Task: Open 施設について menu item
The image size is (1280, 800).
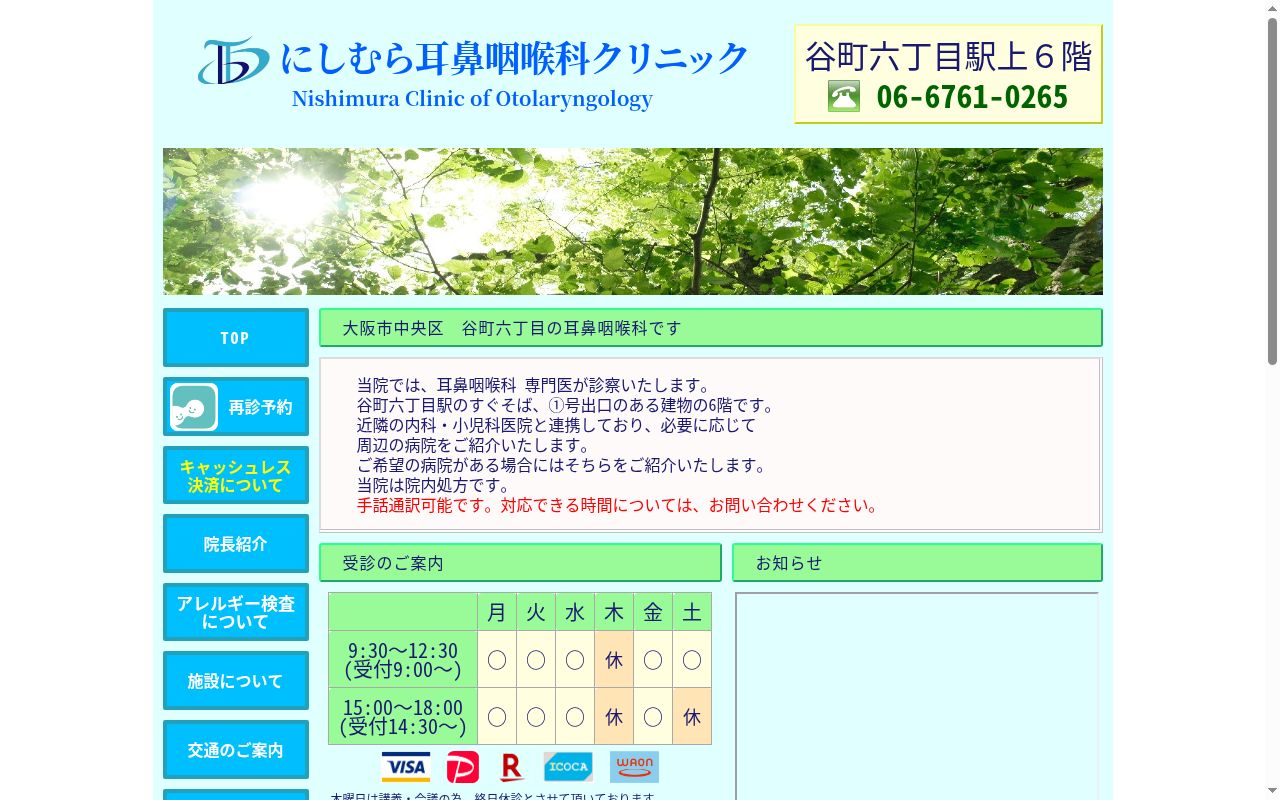Action: [x=236, y=681]
